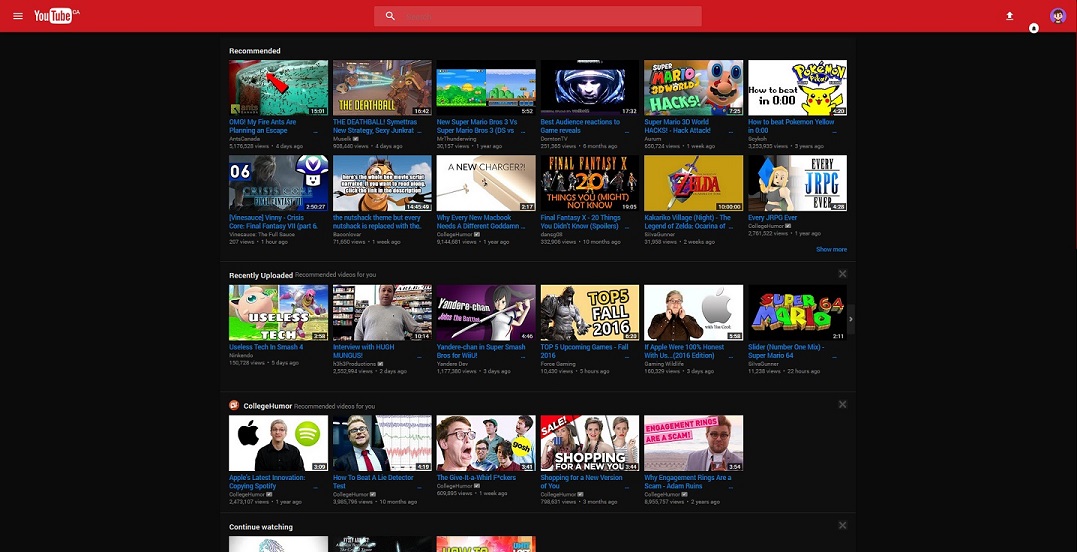This screenshot has height=552, width=1077.
Task: Dismiss the CollegeHumor recommendations section
Action: [842, 404]
